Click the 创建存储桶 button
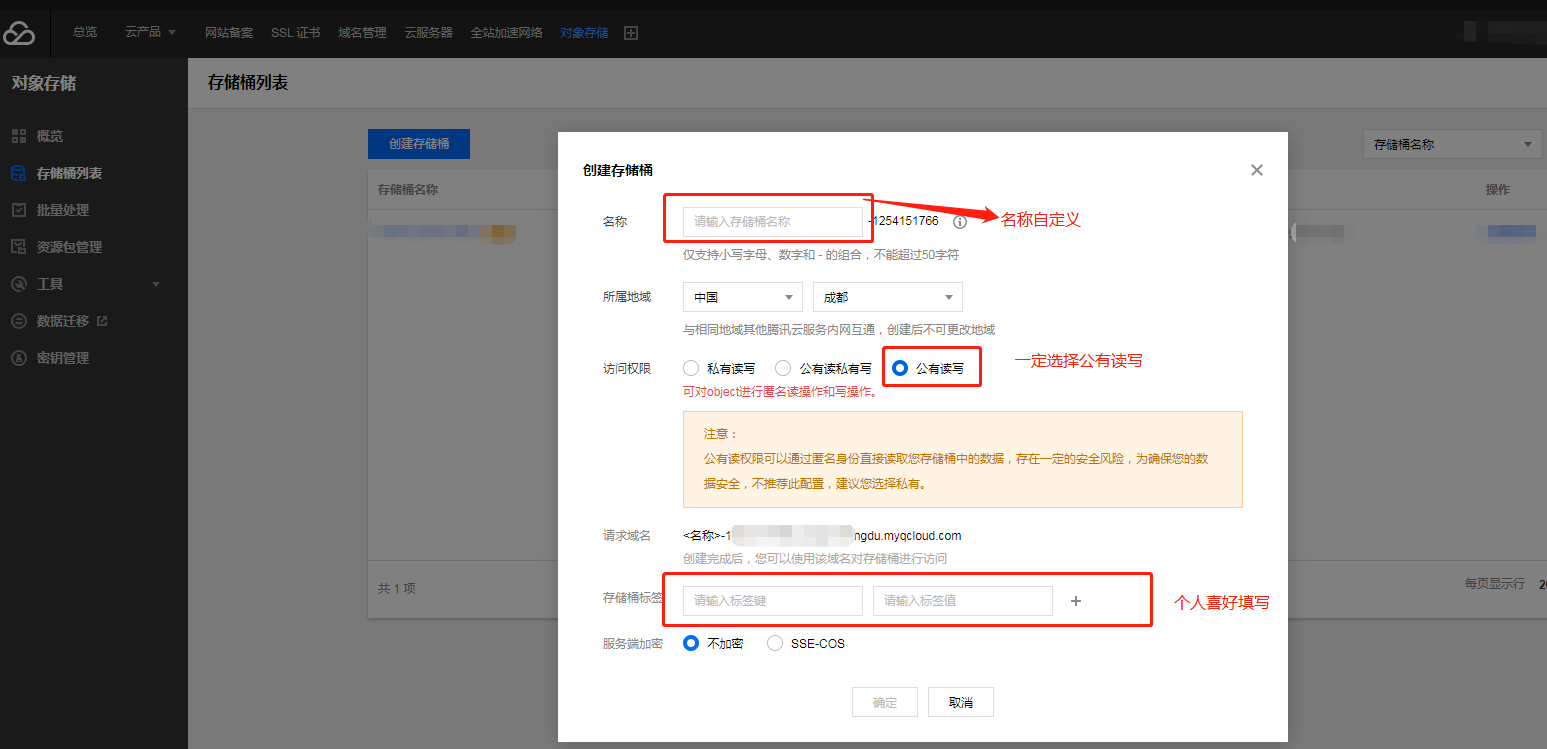1547x749 pixels. (419, 144)
